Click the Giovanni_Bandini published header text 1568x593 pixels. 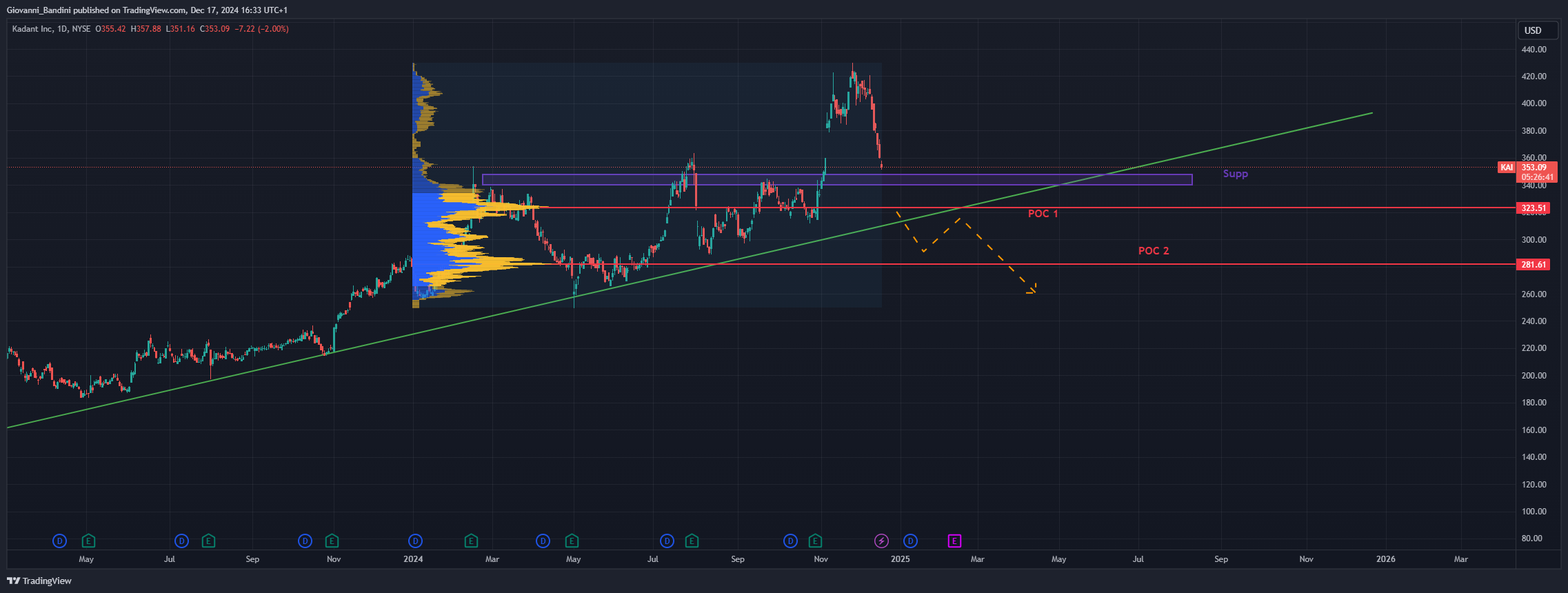(147, 10)
